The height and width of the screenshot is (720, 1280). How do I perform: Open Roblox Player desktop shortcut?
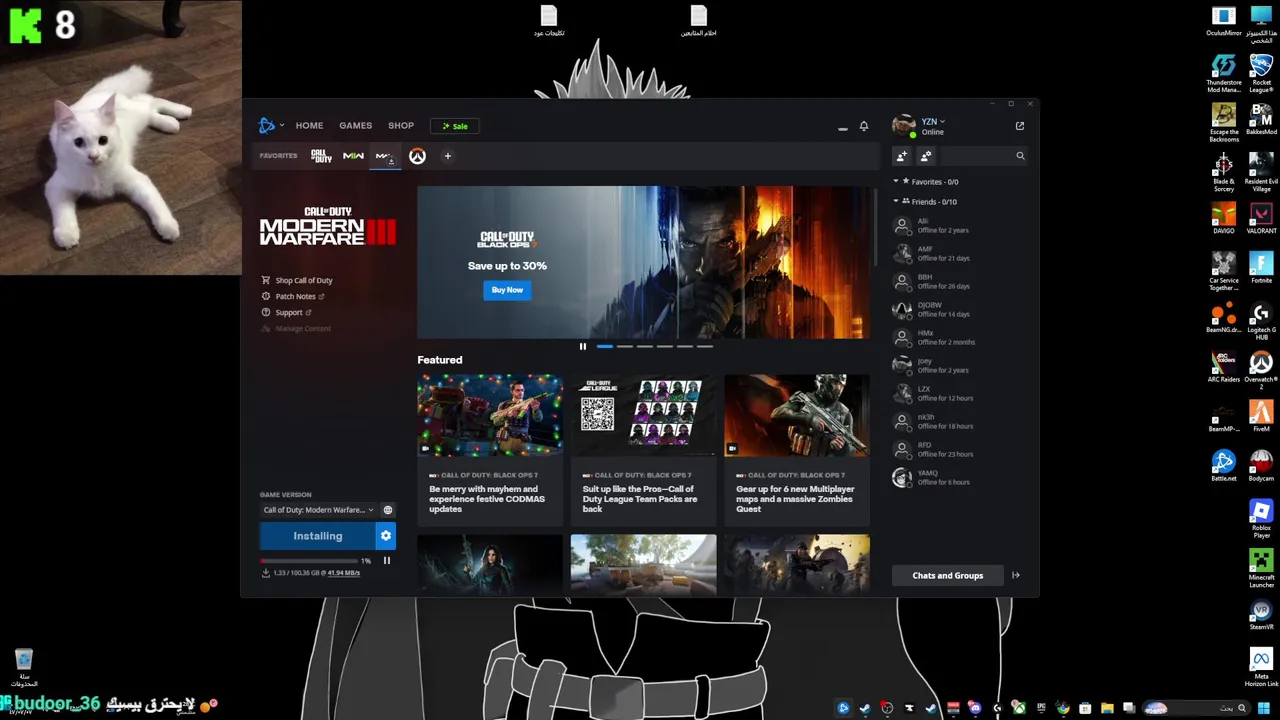click(1261, 518)
